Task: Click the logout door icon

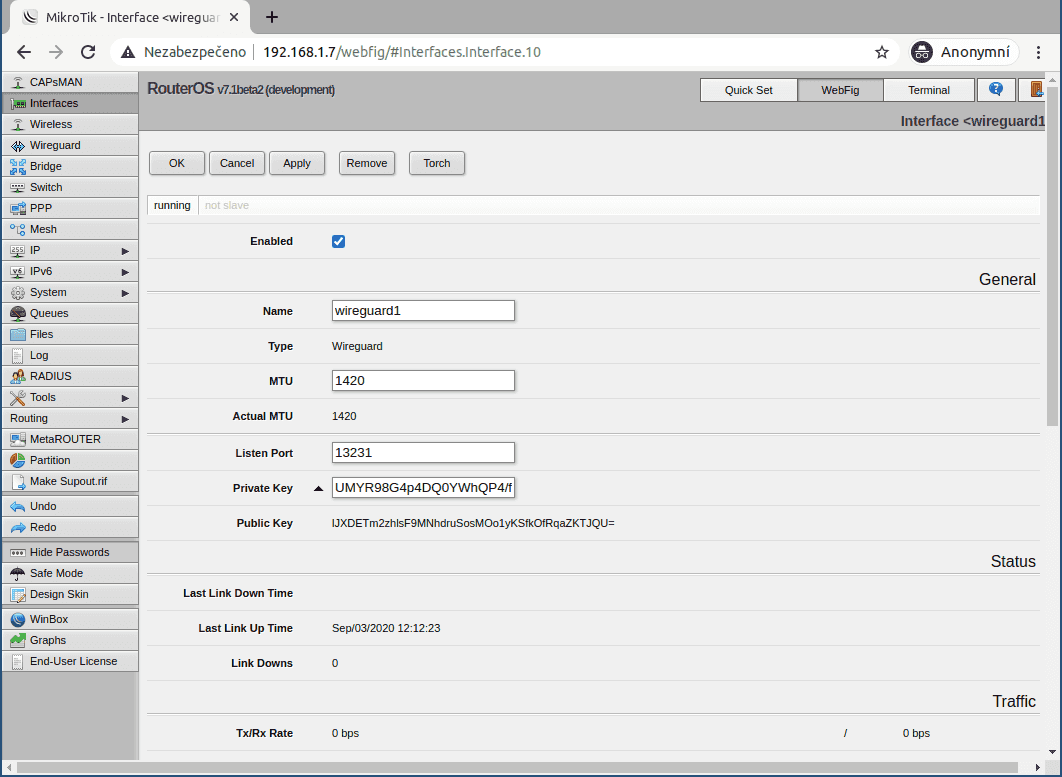Action: point(1035,89)
